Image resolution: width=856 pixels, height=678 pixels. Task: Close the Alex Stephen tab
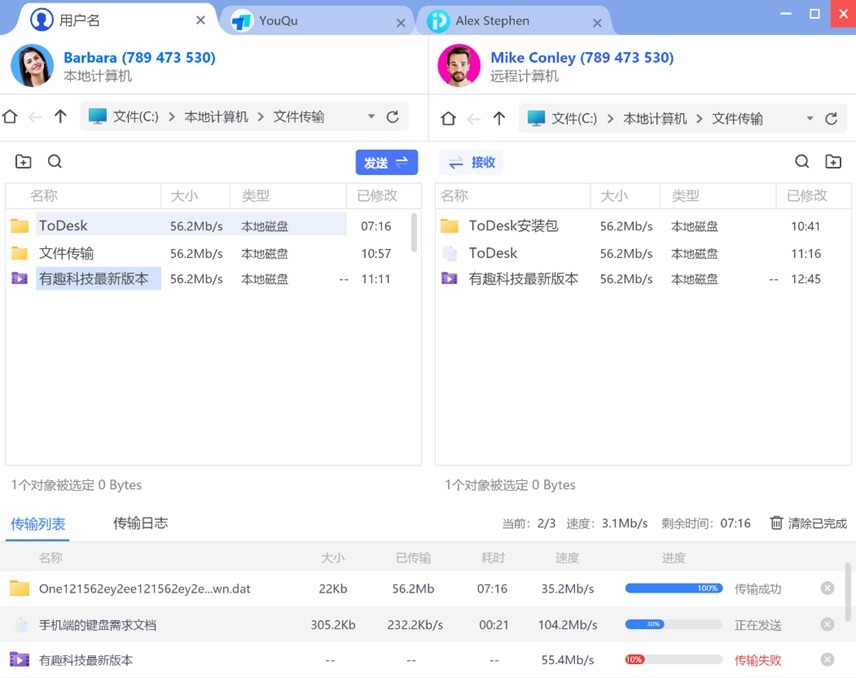[x=599, y=21]
